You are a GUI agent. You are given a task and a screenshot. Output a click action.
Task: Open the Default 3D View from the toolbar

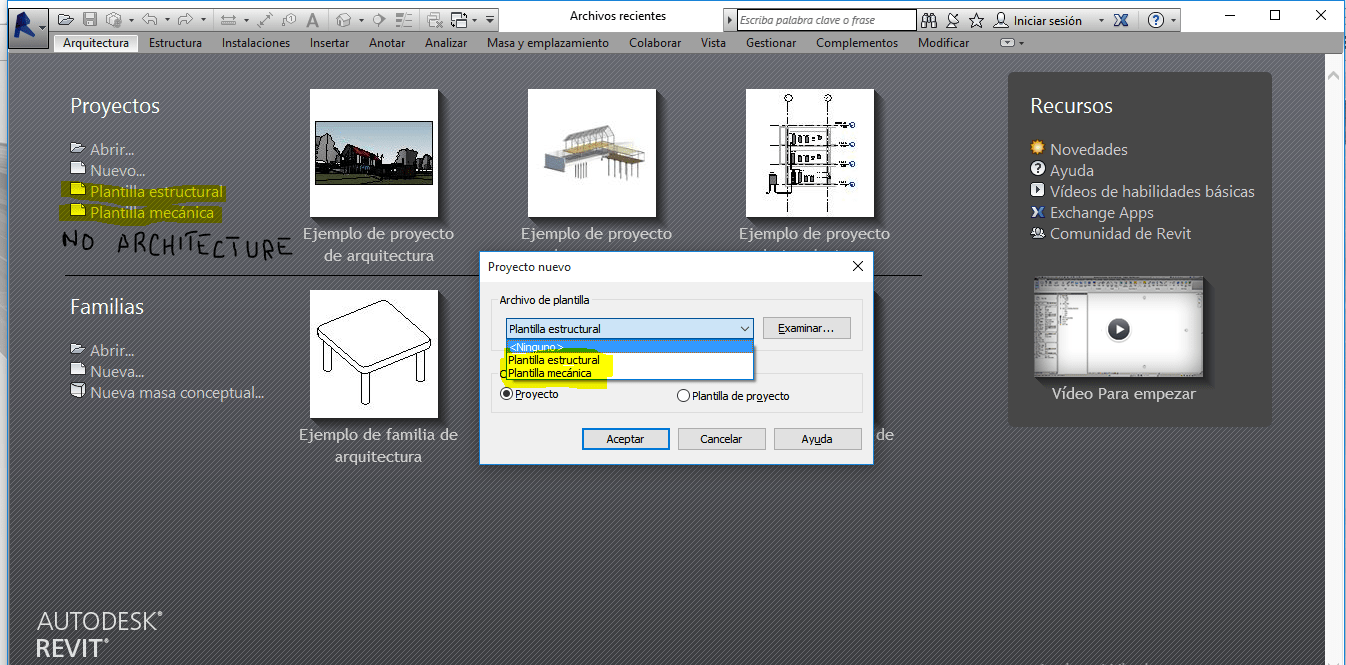pos(345,19)
